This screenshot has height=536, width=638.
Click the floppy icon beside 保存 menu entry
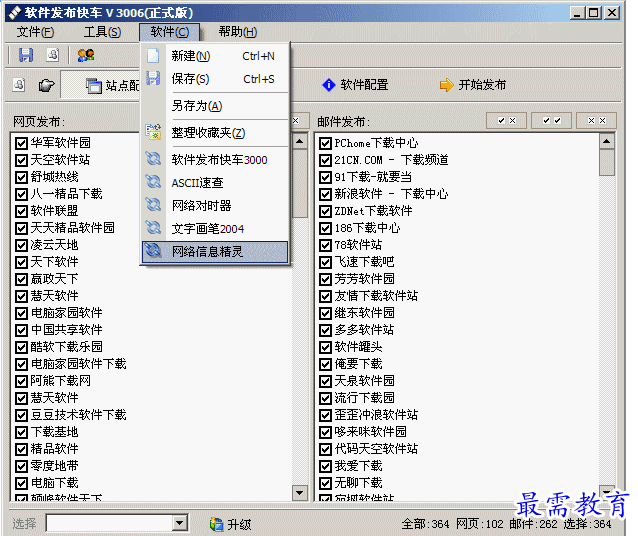point(153,79)
